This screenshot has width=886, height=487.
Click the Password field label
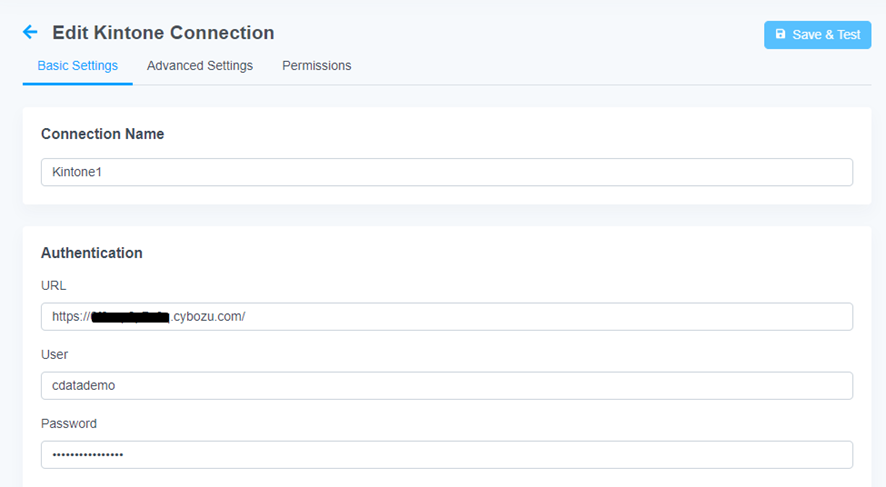69,423
